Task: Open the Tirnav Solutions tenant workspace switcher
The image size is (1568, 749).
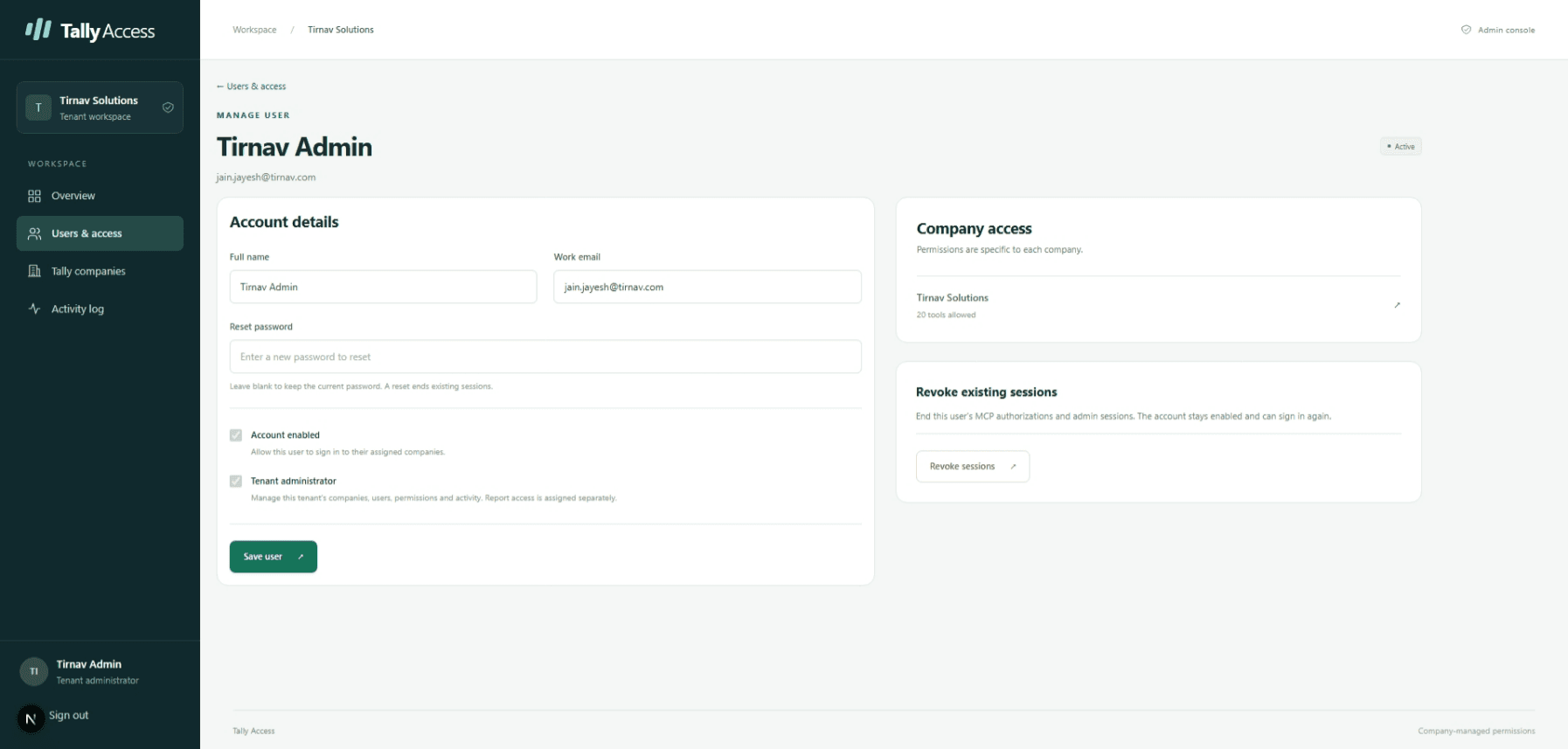Action: (100, 107)
